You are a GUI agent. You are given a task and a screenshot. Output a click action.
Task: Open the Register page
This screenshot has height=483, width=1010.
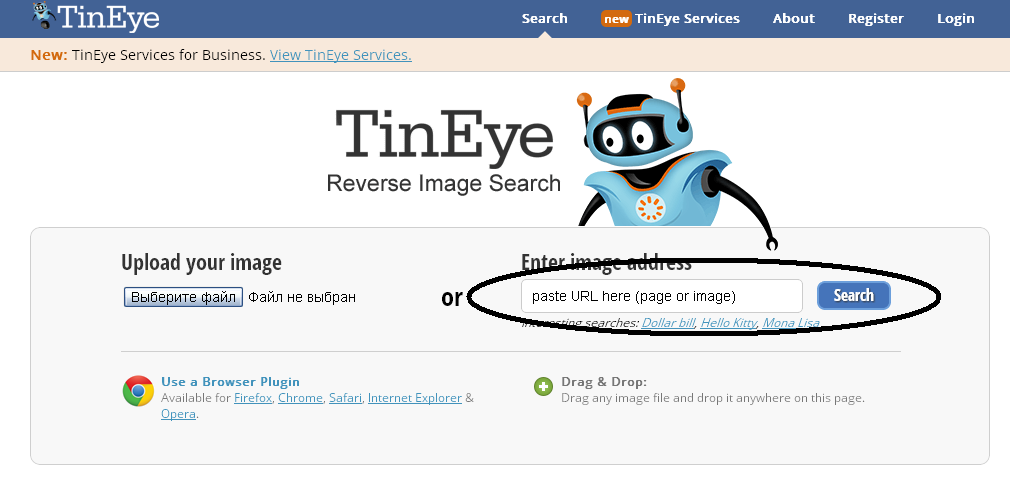coord(875,18)
